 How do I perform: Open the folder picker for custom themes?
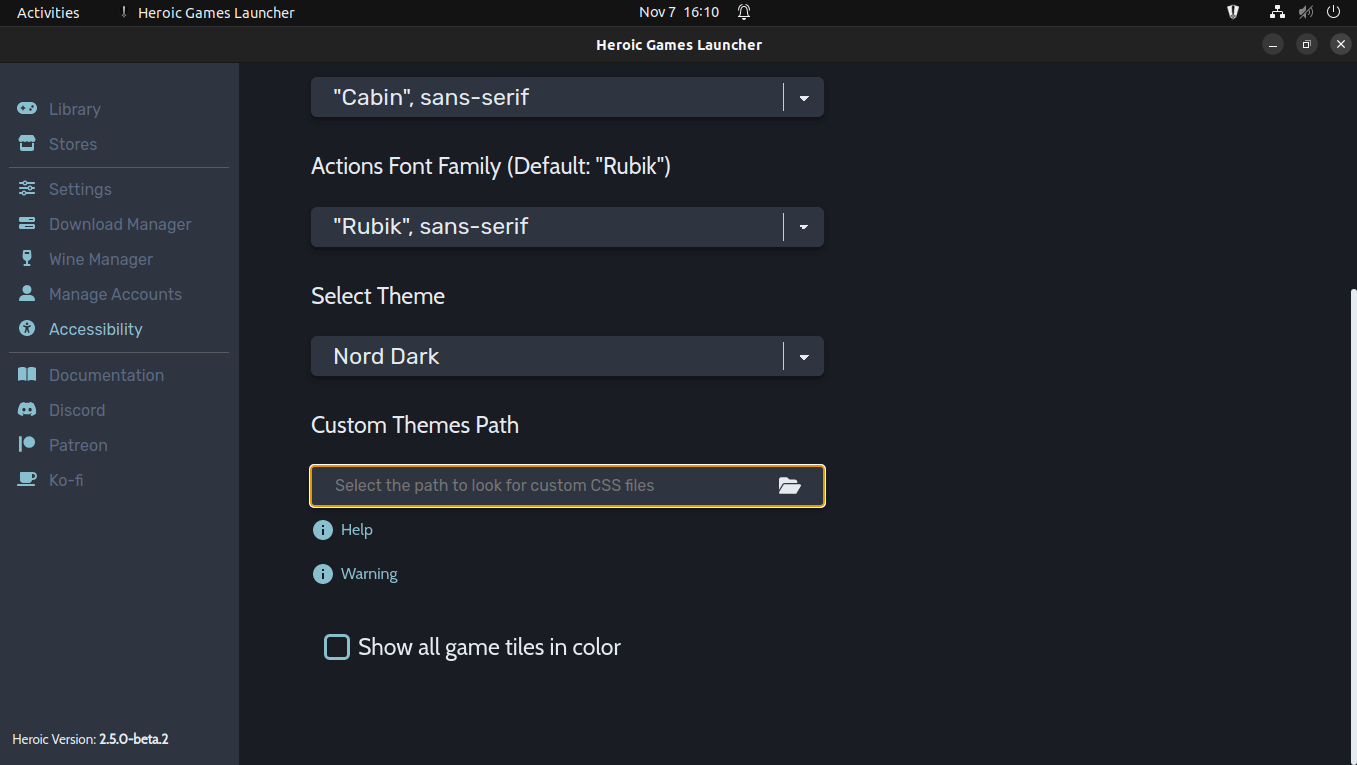[x=790, y=485]
